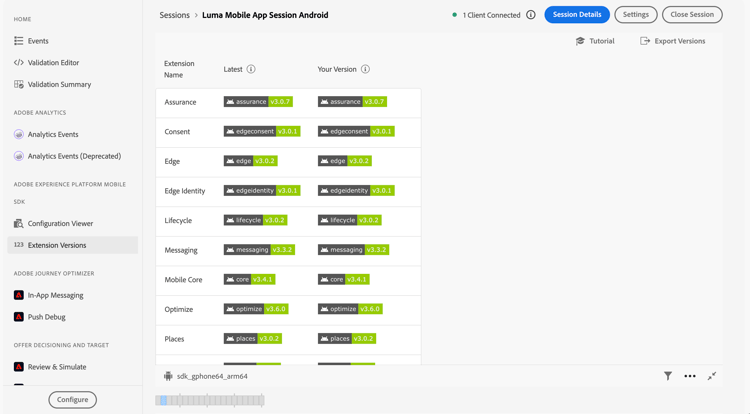Select Configuration Viewer in sidebar

click(60, 223)
